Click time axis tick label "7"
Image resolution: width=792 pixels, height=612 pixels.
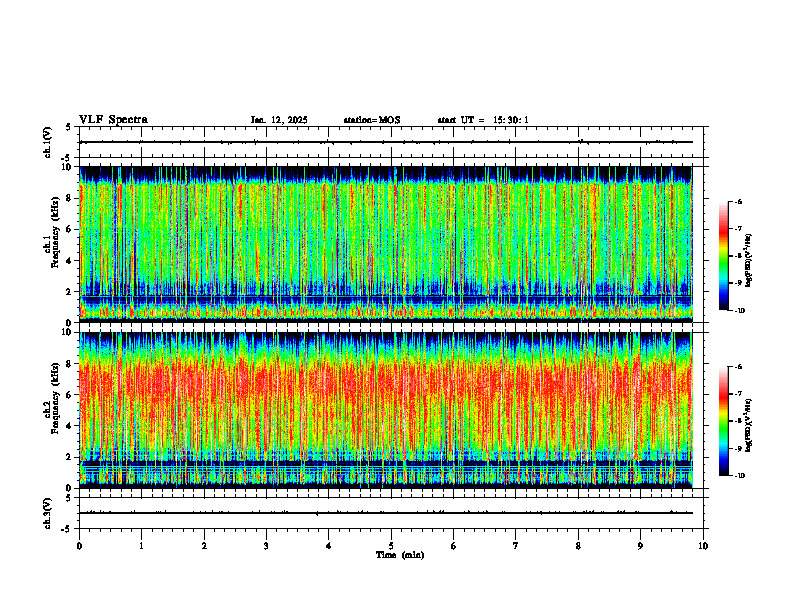coord(516,546)
